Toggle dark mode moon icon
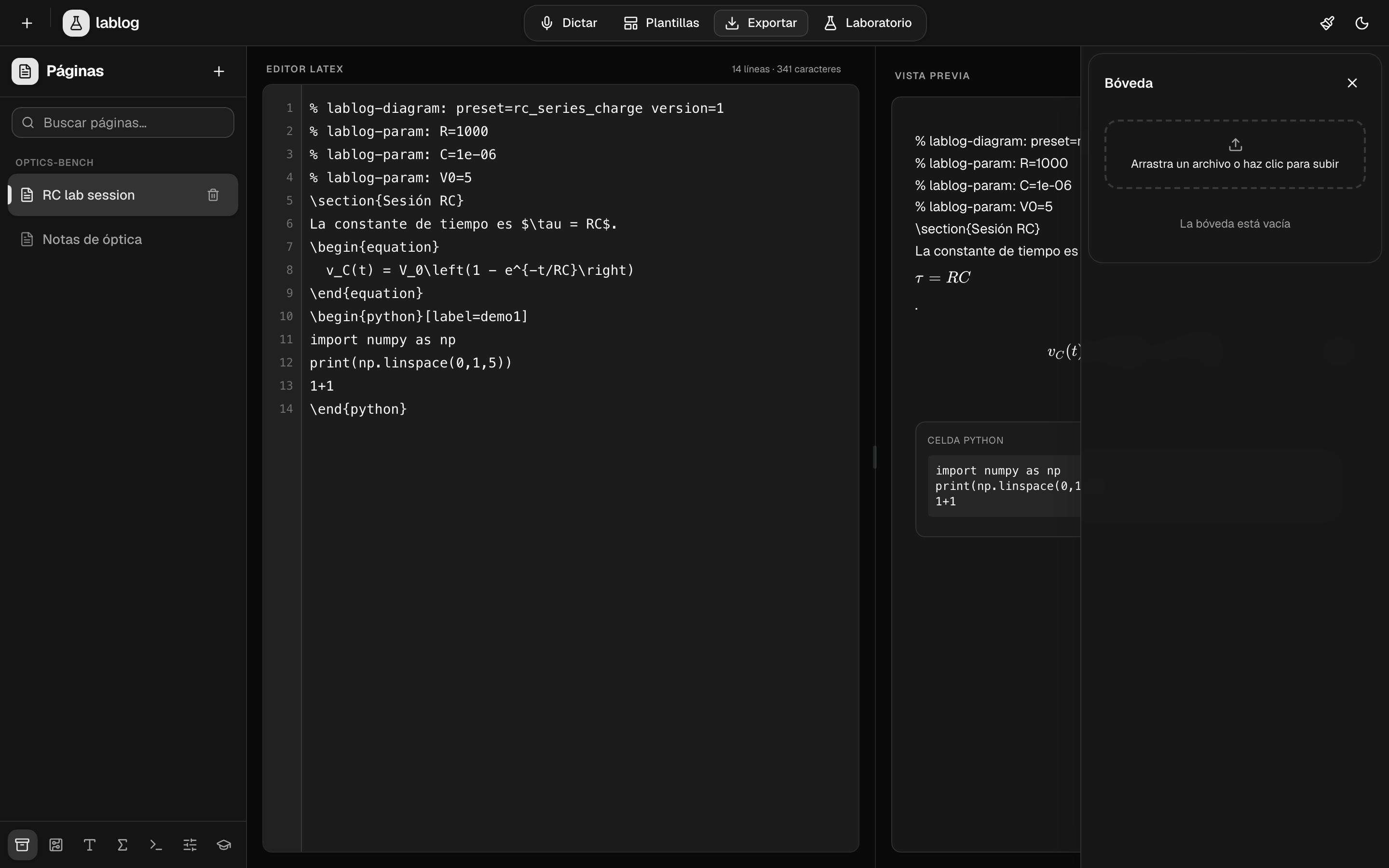This screenshot has height=868, width=1389. coord(1362,23)
